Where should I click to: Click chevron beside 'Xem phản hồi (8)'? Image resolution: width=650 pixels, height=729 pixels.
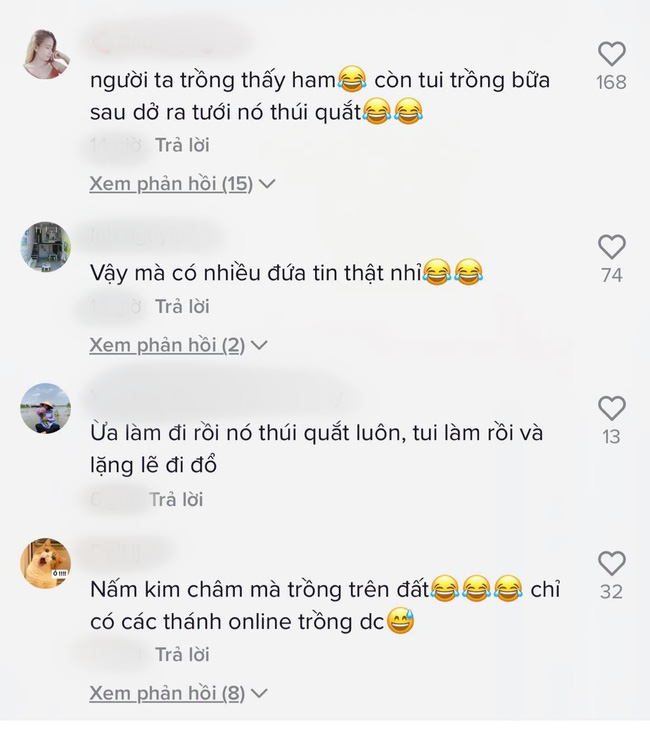click(x=259, y=694)
